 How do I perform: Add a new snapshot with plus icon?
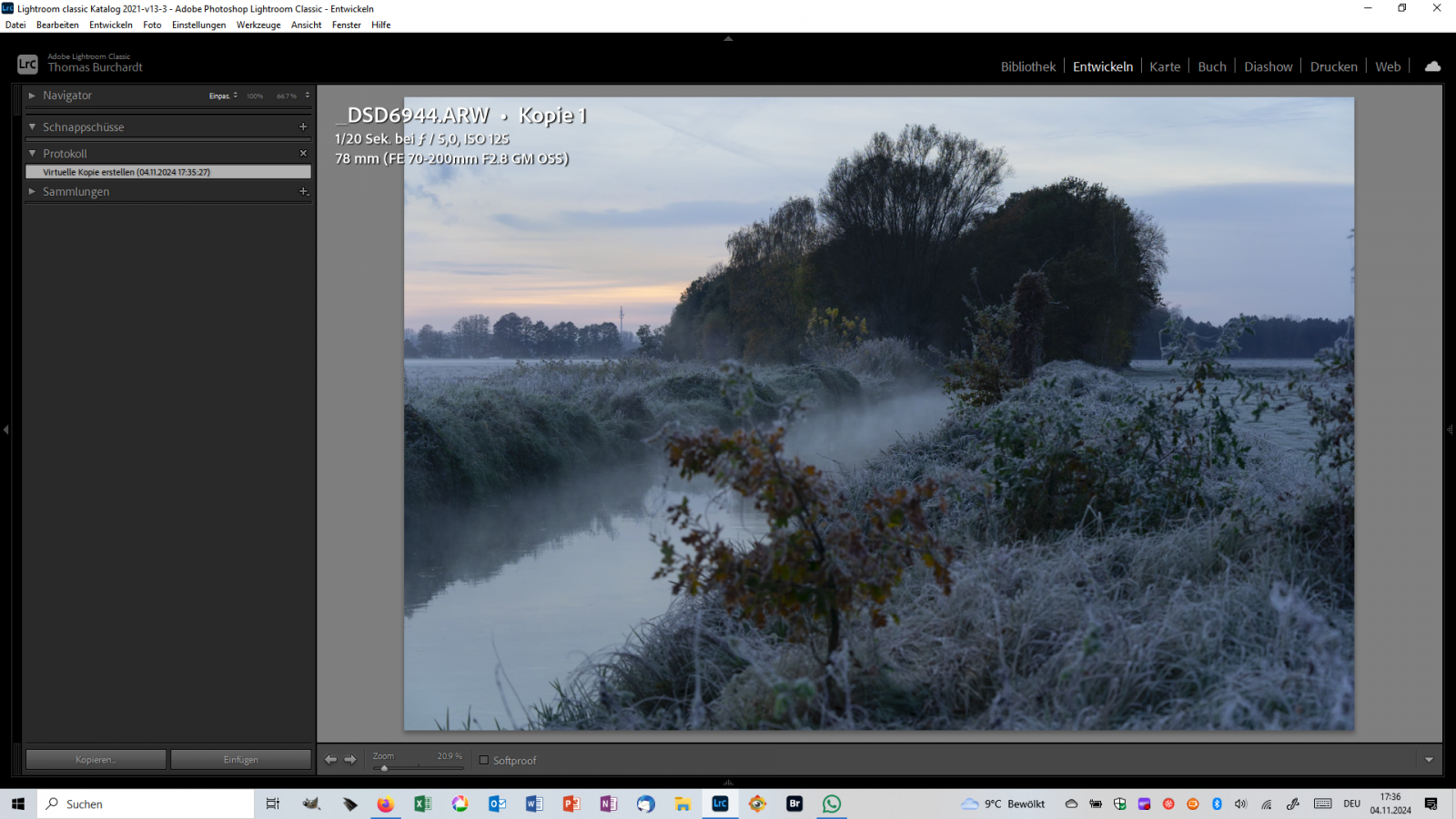(x=303, y=126)
